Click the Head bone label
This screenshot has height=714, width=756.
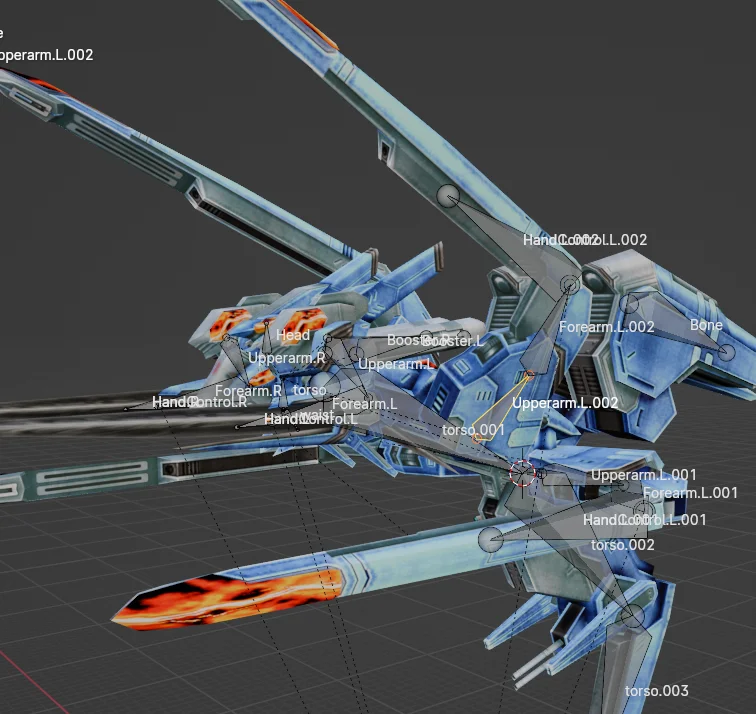coord(293,335)
